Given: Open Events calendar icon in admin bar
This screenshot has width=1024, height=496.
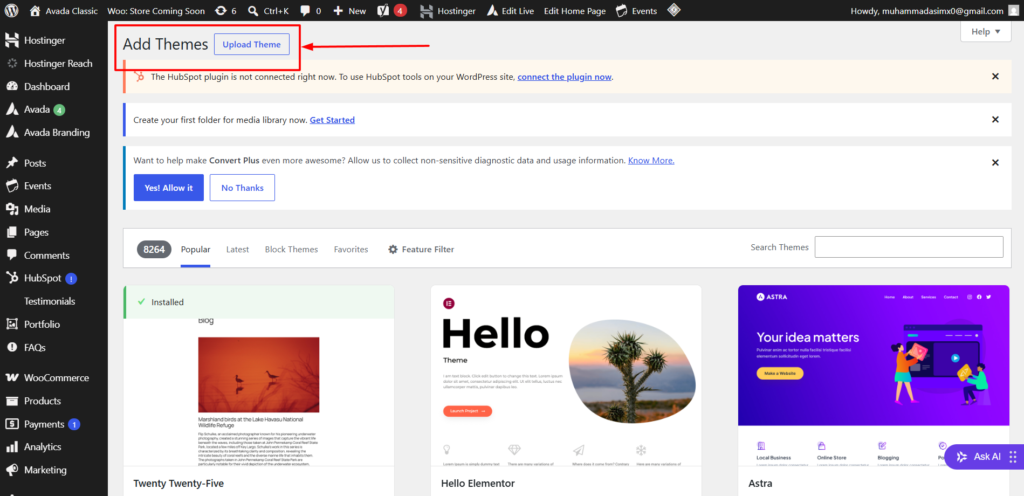Looking at the screenshot, I should (622, 10).
